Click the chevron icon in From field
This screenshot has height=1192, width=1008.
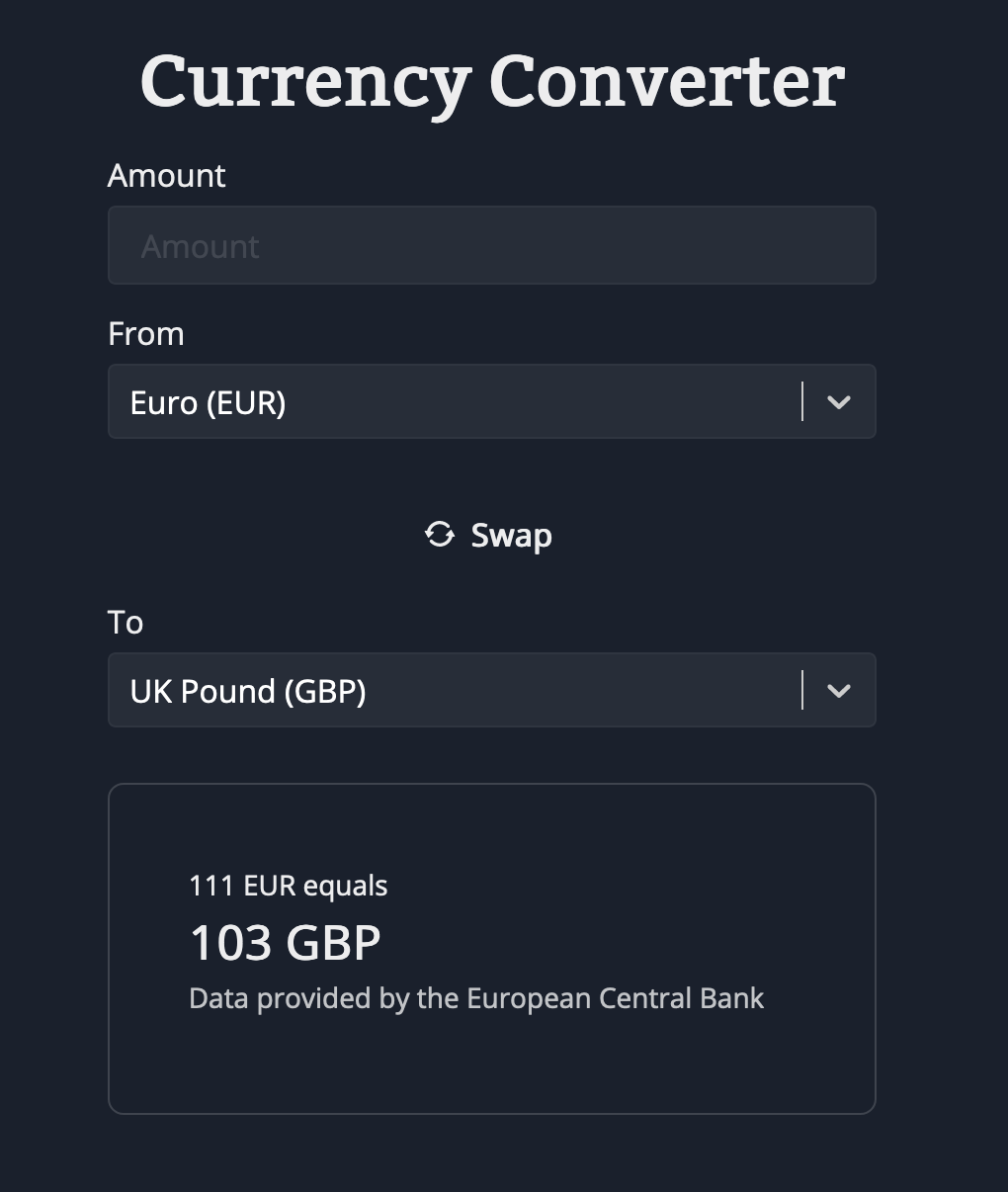[x=839, y=402]
